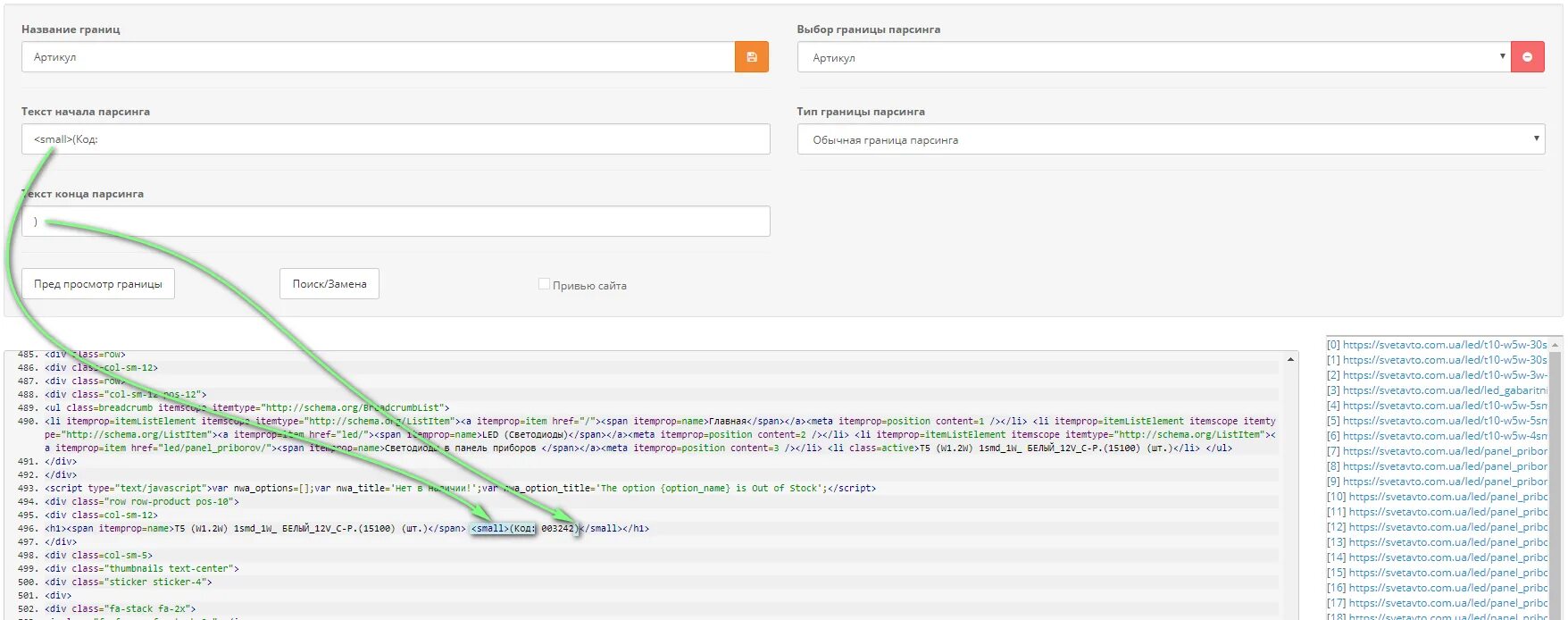Click code line 488 col-sm-12 pos-12
The height and width of the screenshot is (620, 1568).
pyautogui.click(x=126, y=394)
